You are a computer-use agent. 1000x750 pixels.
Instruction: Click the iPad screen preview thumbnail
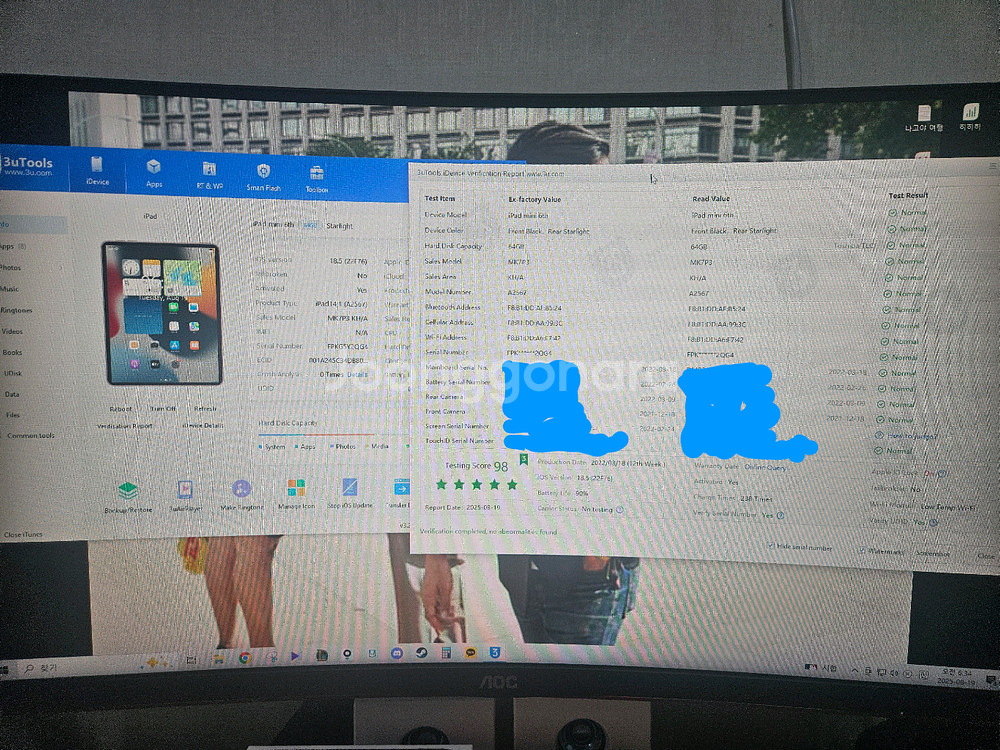point(163,313)
